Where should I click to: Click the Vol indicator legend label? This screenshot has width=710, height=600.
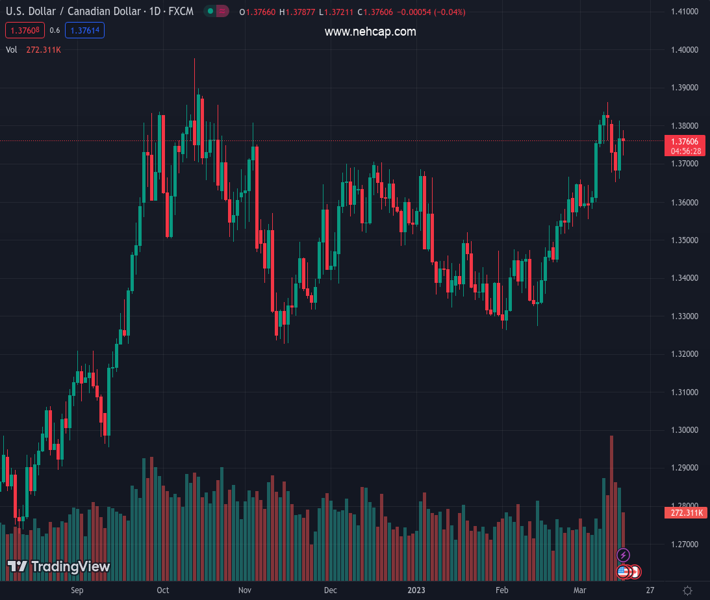pos(12,49)
